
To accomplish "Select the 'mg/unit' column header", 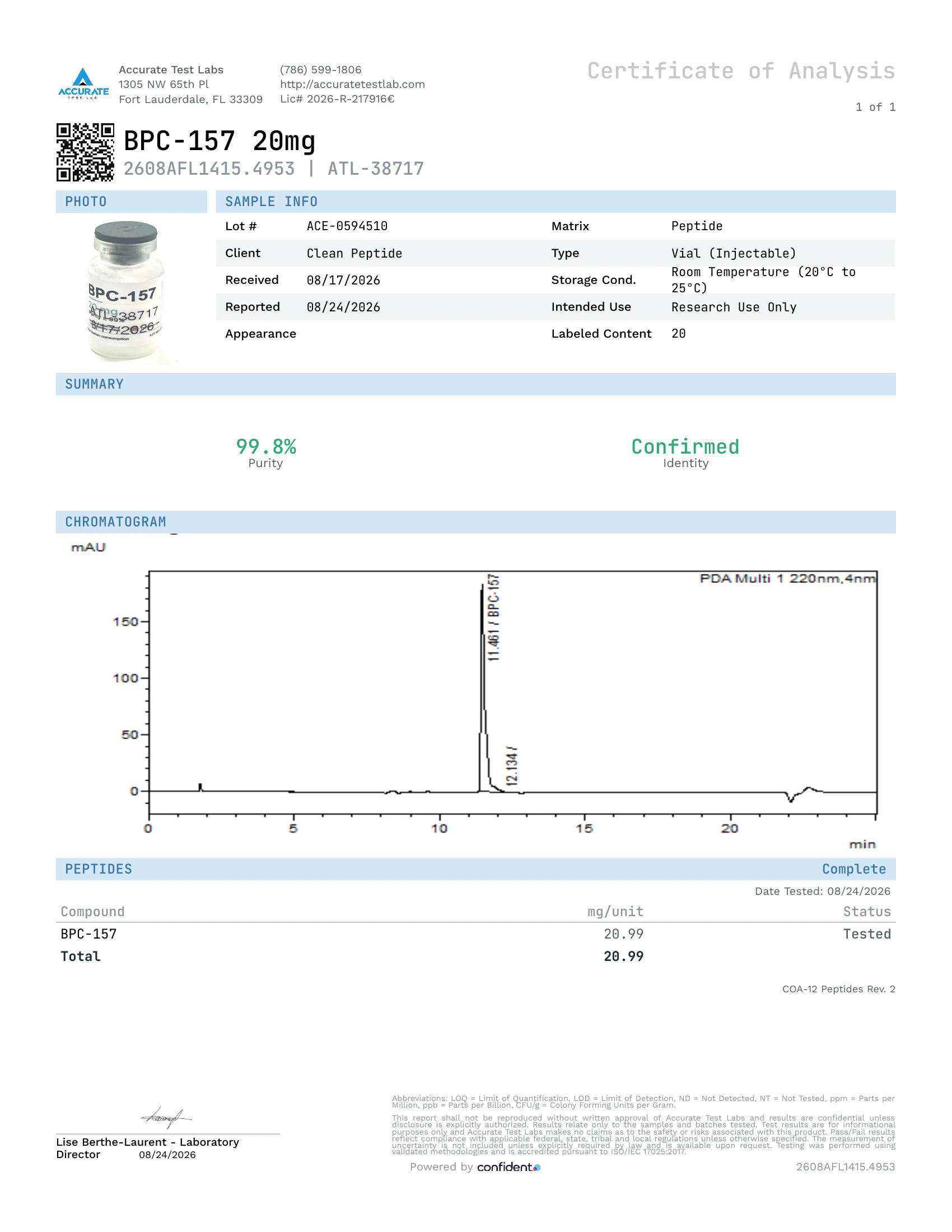I will pos(615,912).
